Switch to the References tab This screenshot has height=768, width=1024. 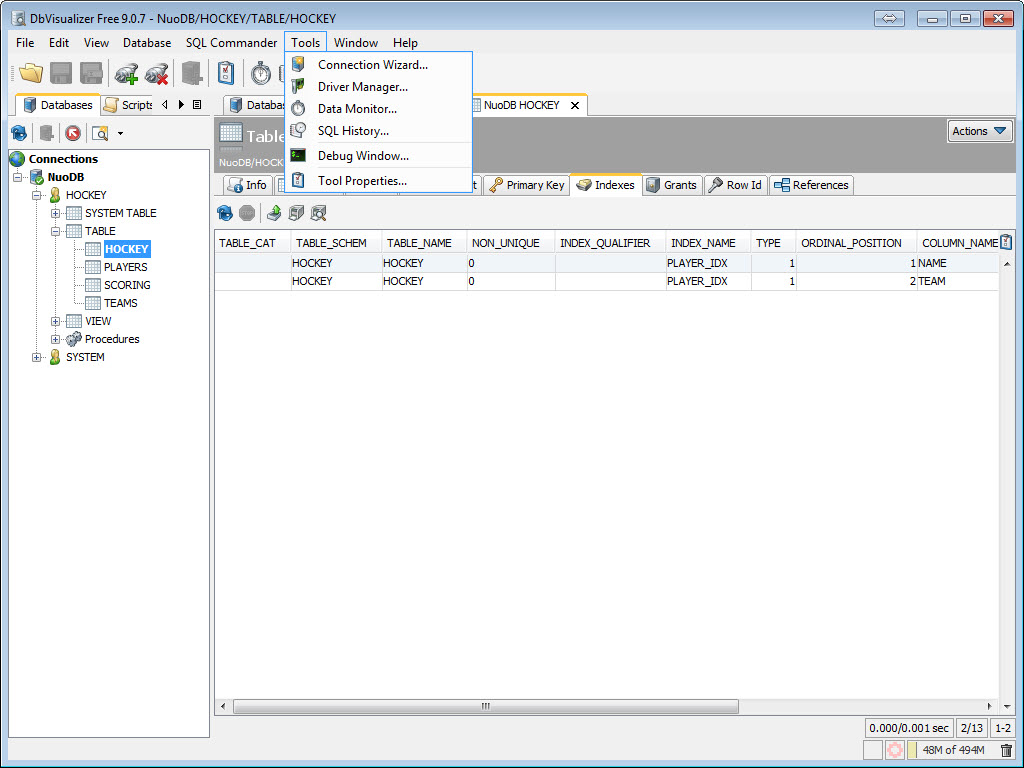tap(811, 185)
